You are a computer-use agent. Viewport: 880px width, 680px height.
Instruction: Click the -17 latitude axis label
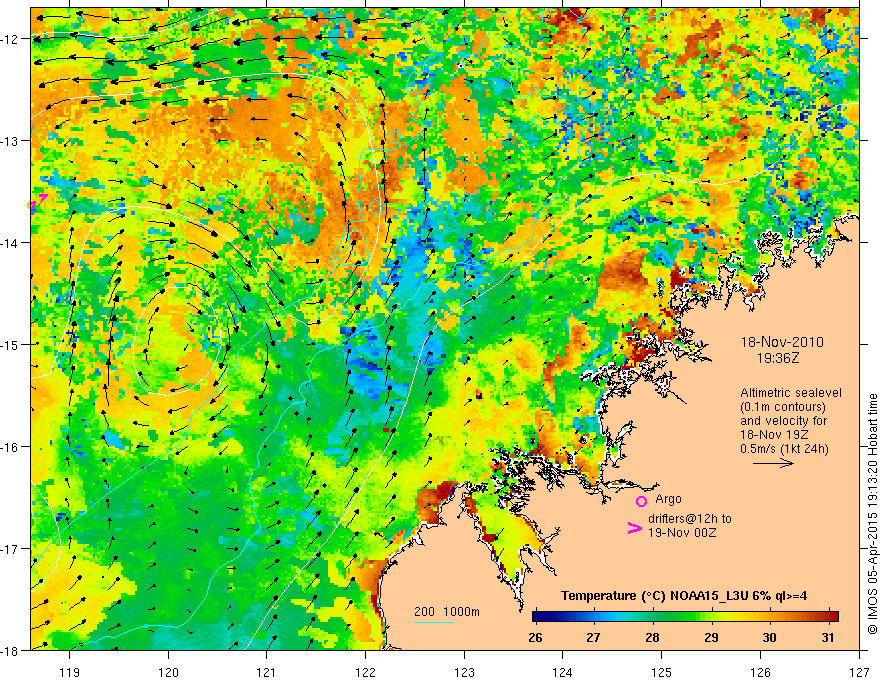tap(11, 549)
